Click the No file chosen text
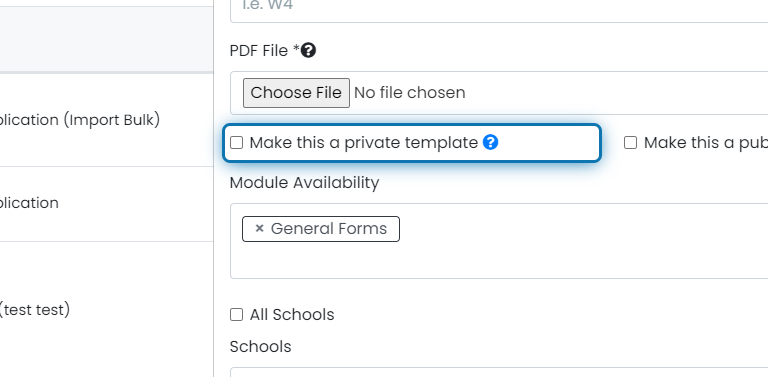This screenshot has width=768, height=377. pyautogui.click(x=409, y=93)
